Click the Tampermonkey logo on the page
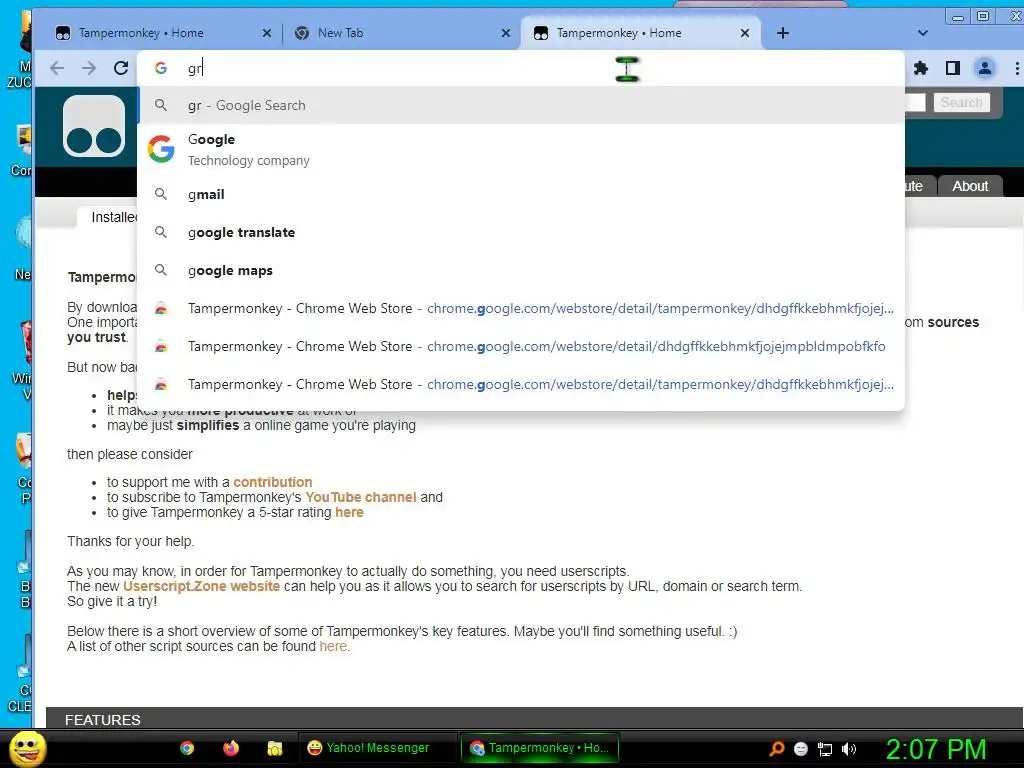 tap(94, 126)
